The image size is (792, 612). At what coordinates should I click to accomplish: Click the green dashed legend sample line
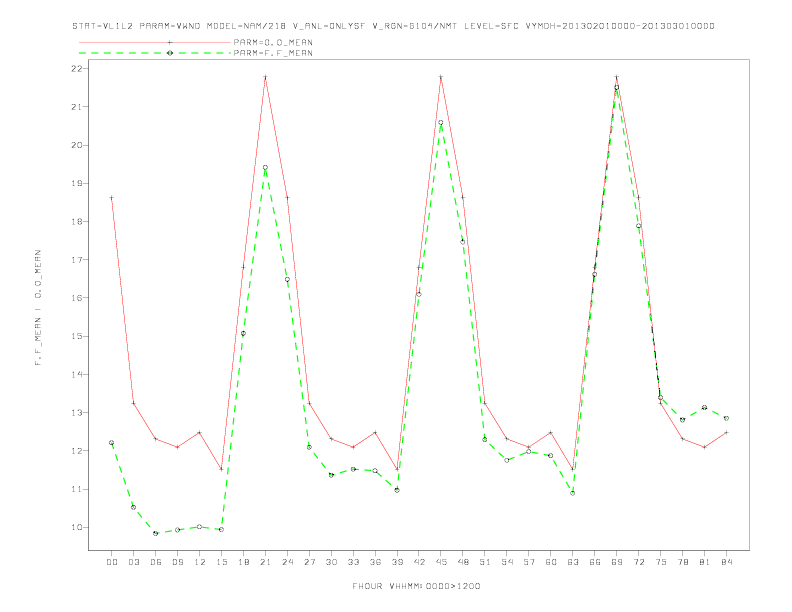point(155,53)
